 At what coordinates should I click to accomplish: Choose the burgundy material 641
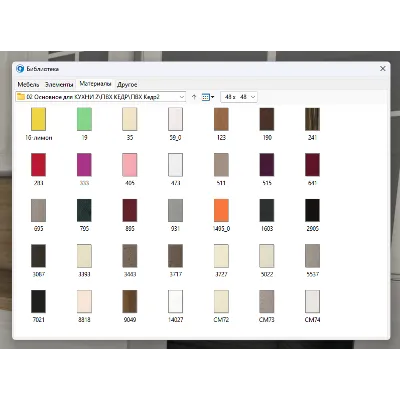click(312, 165)
